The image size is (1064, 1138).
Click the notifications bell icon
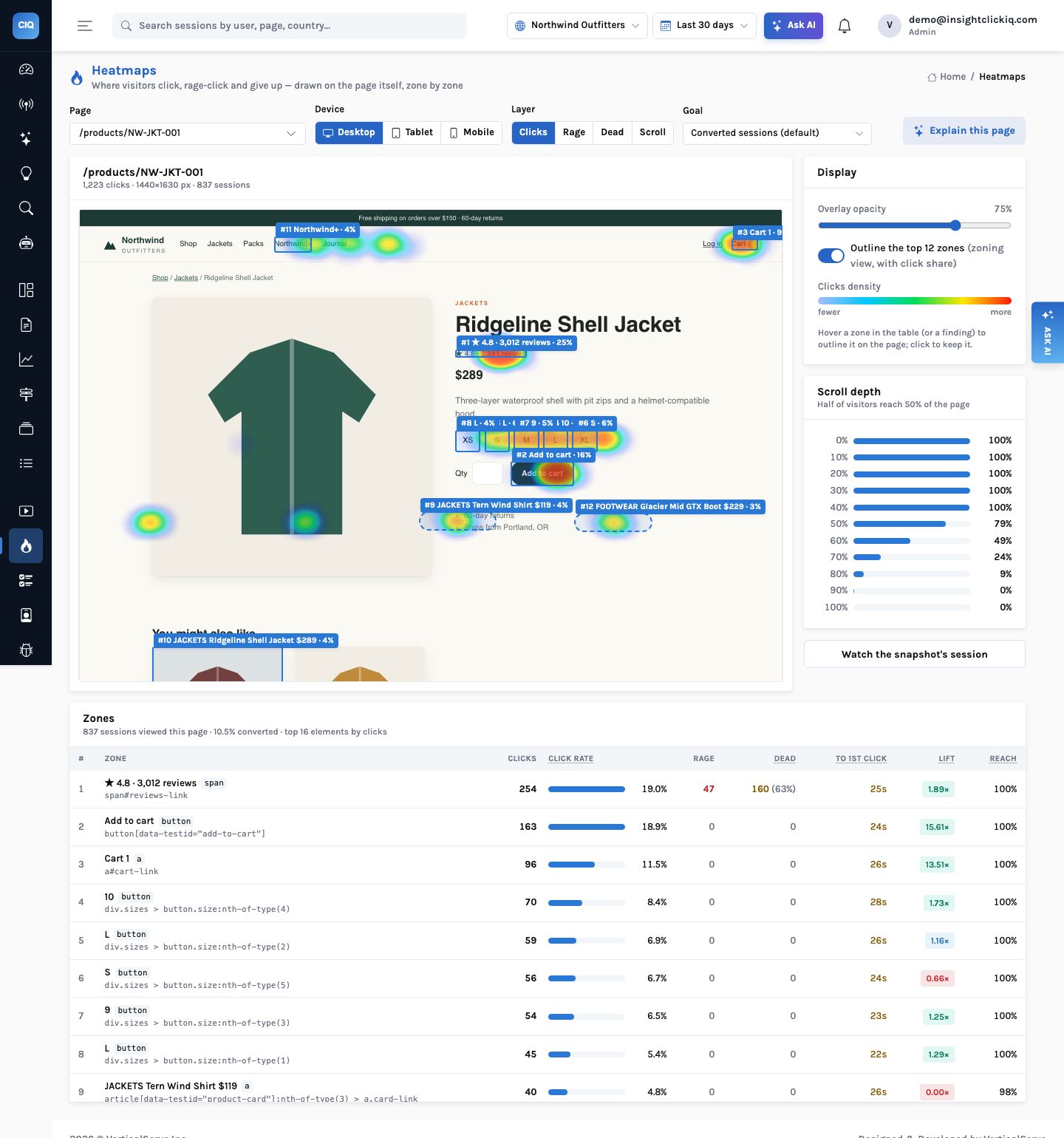pos(845,26)
